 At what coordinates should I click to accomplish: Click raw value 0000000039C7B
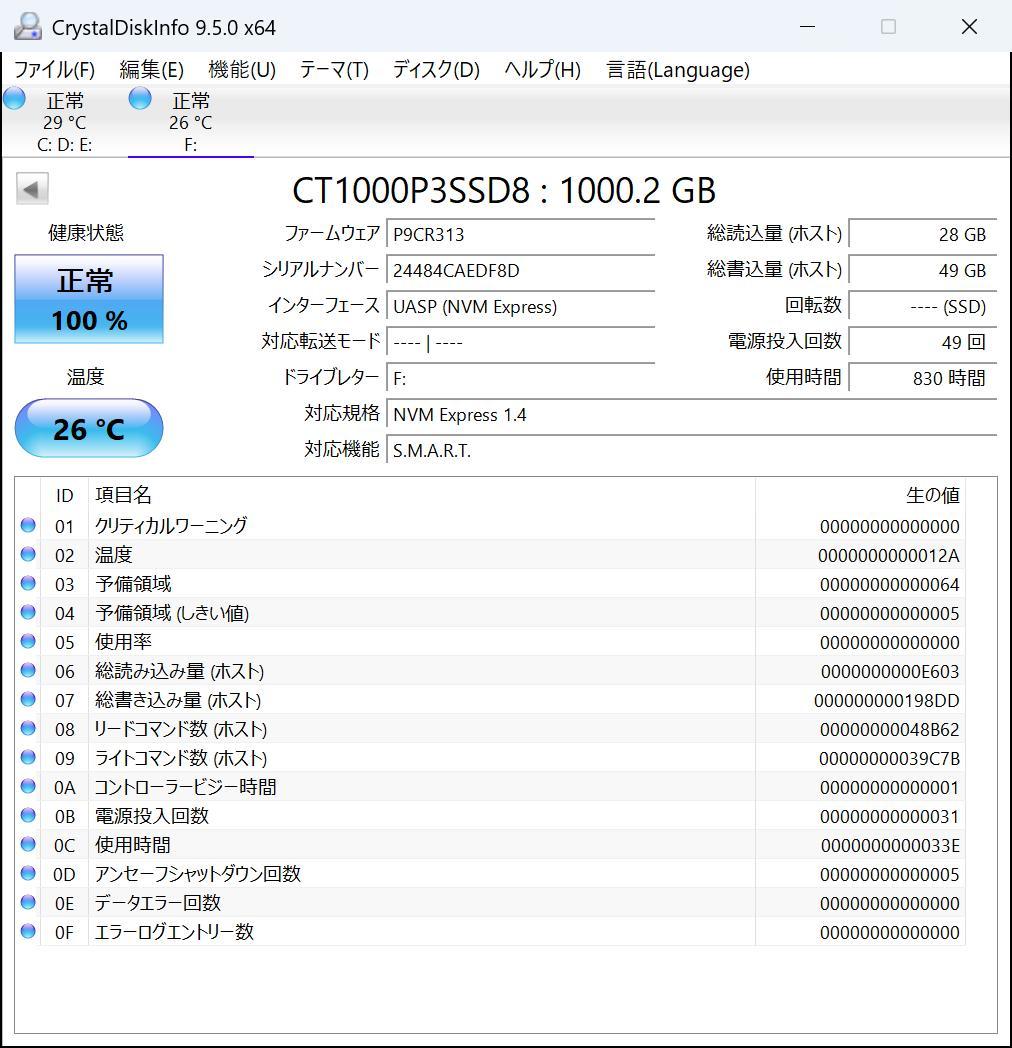[889, 759]
